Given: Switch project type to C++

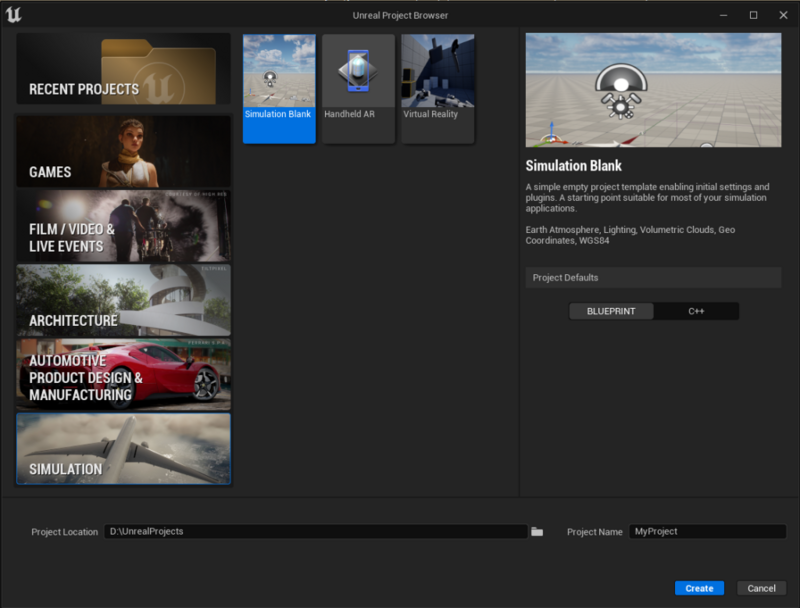Looking at the screenshot, I should 696,311.
